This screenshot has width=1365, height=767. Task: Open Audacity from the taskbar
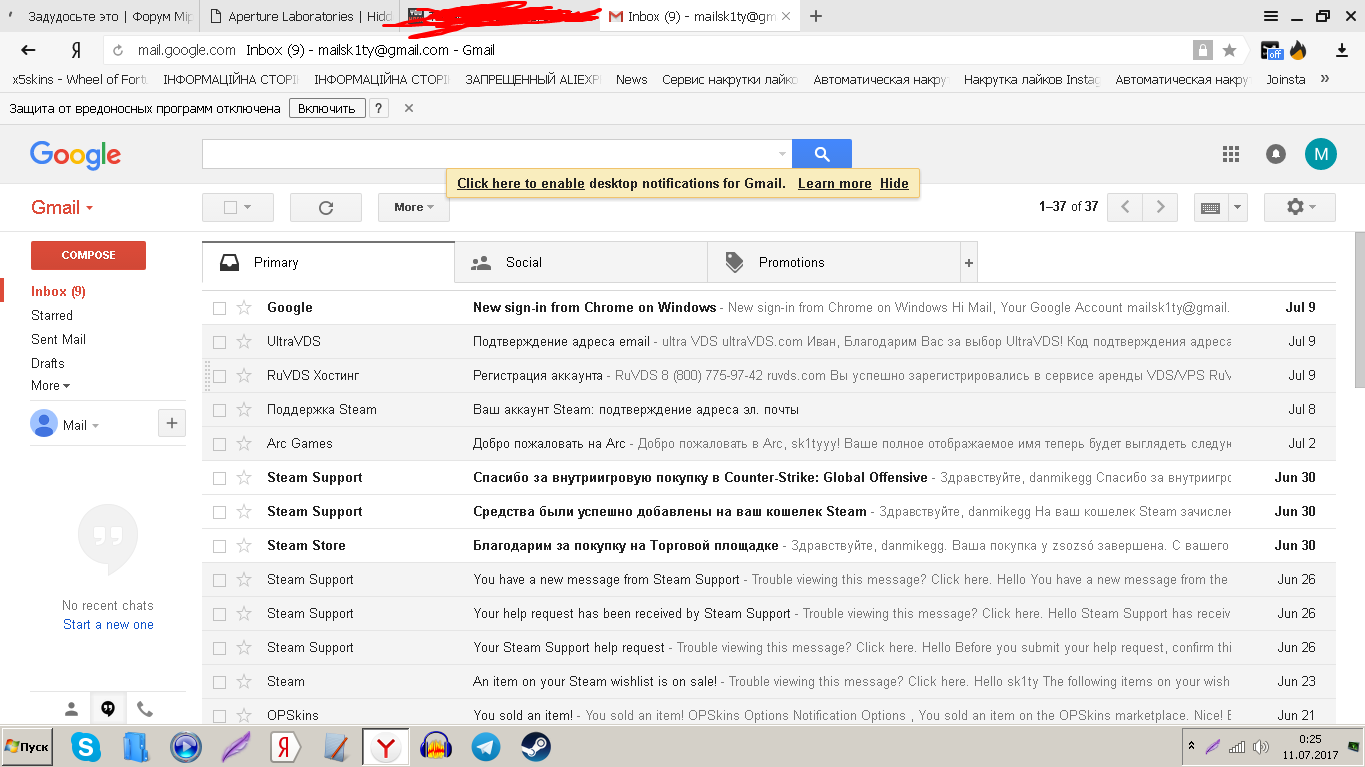click(436, 747)
